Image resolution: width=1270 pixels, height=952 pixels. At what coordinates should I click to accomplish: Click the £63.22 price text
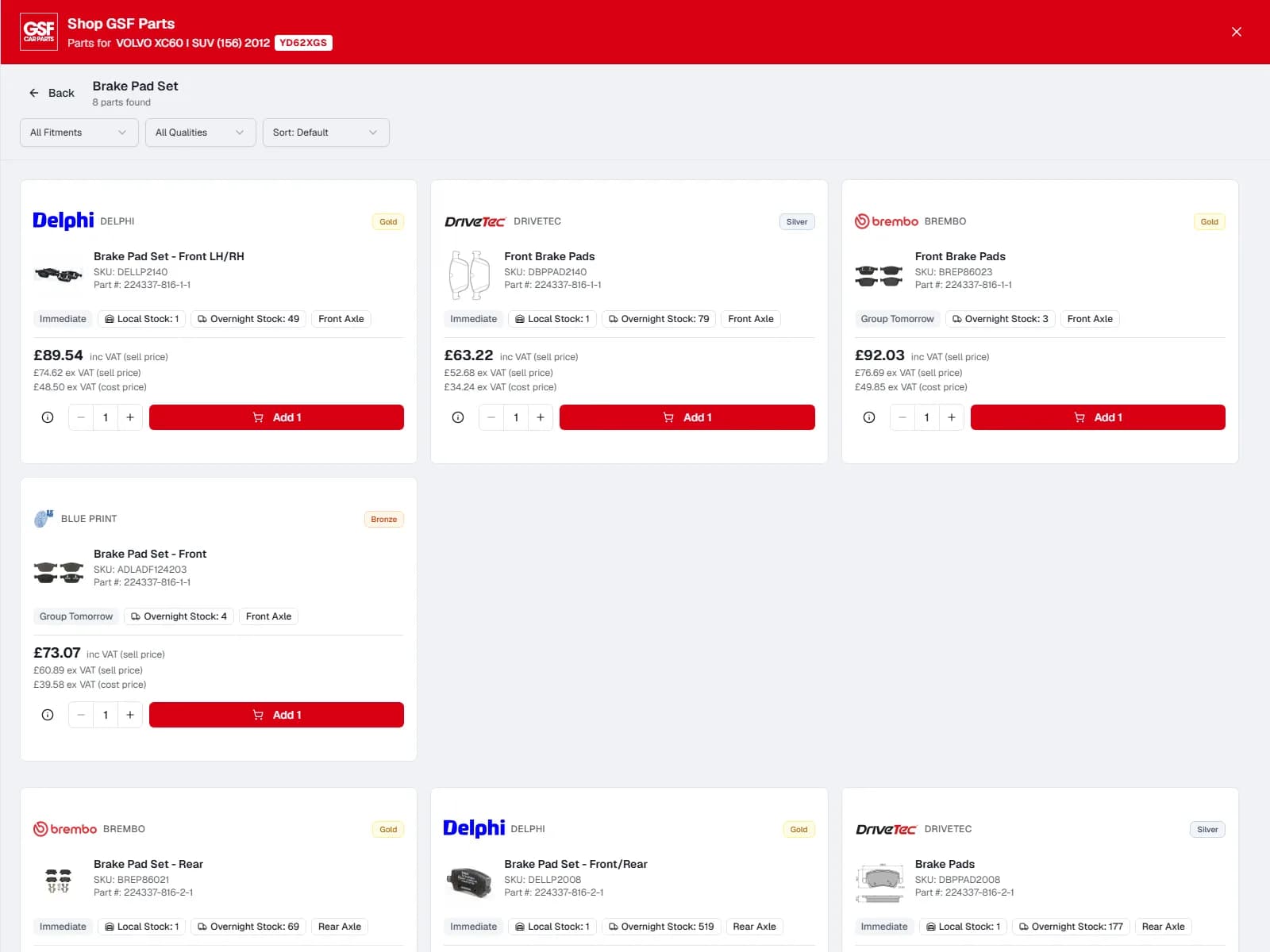(468, 355)
